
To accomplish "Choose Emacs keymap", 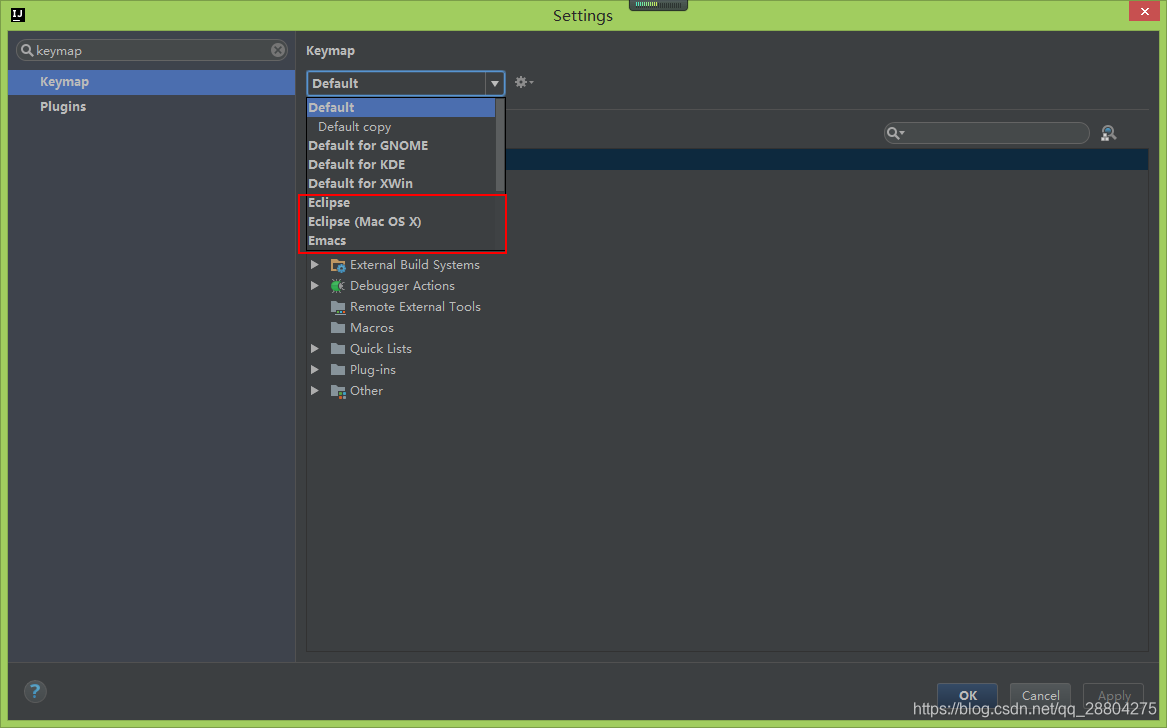I will [x=401, y=240].
